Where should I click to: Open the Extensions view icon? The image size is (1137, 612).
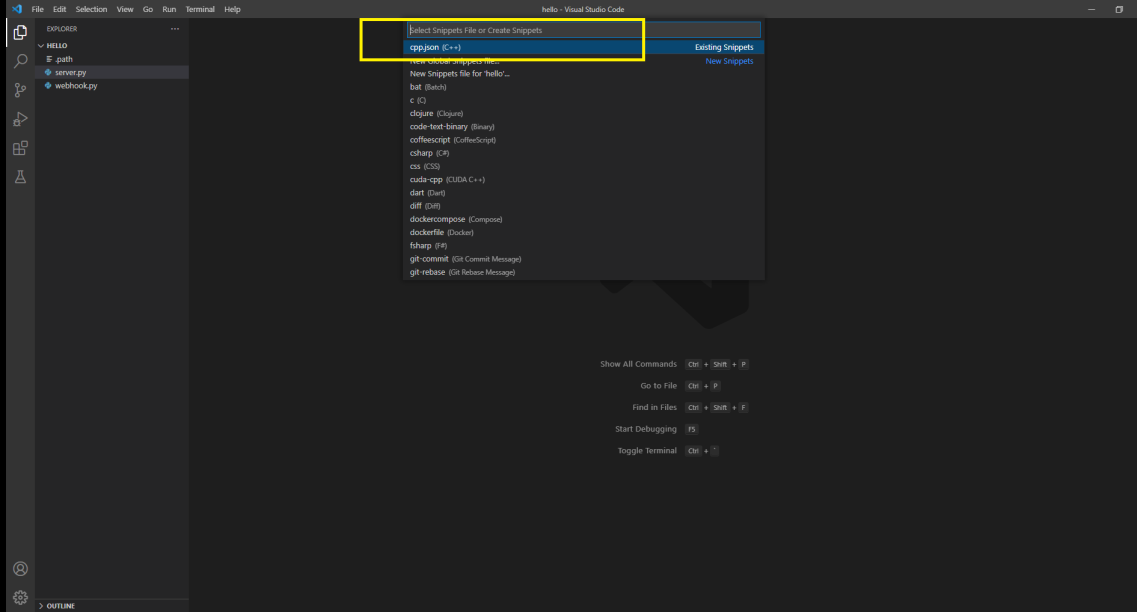pyautogui.click(x=19, y=148)
